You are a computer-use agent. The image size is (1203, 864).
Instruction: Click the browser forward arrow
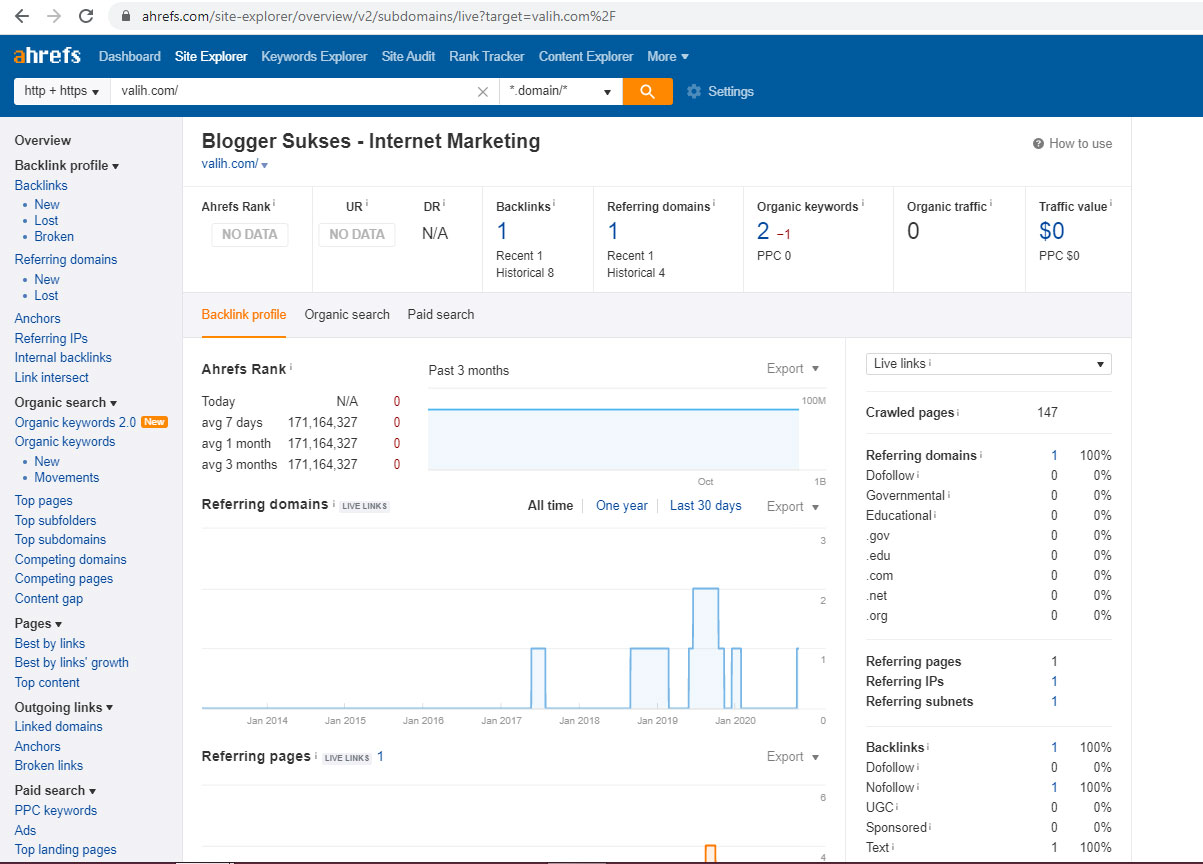53,16
